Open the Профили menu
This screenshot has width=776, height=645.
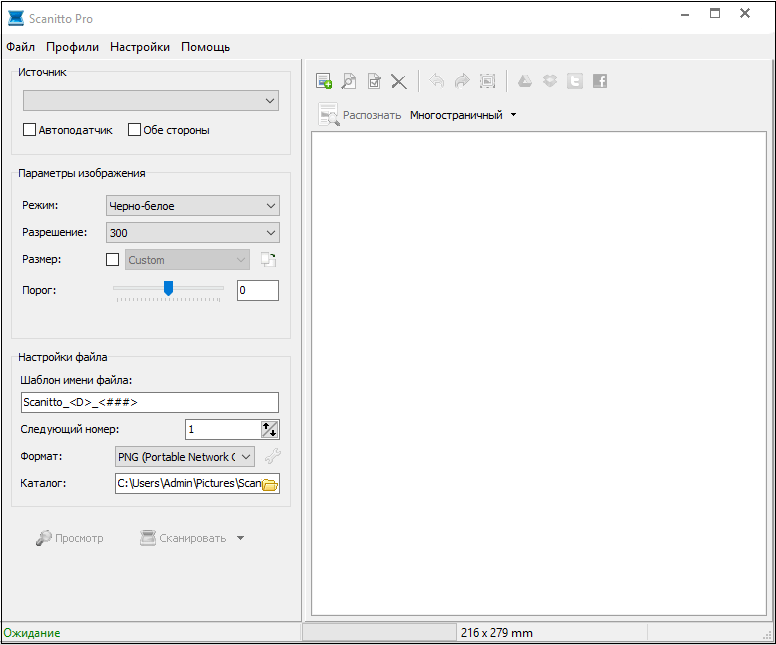72,47
